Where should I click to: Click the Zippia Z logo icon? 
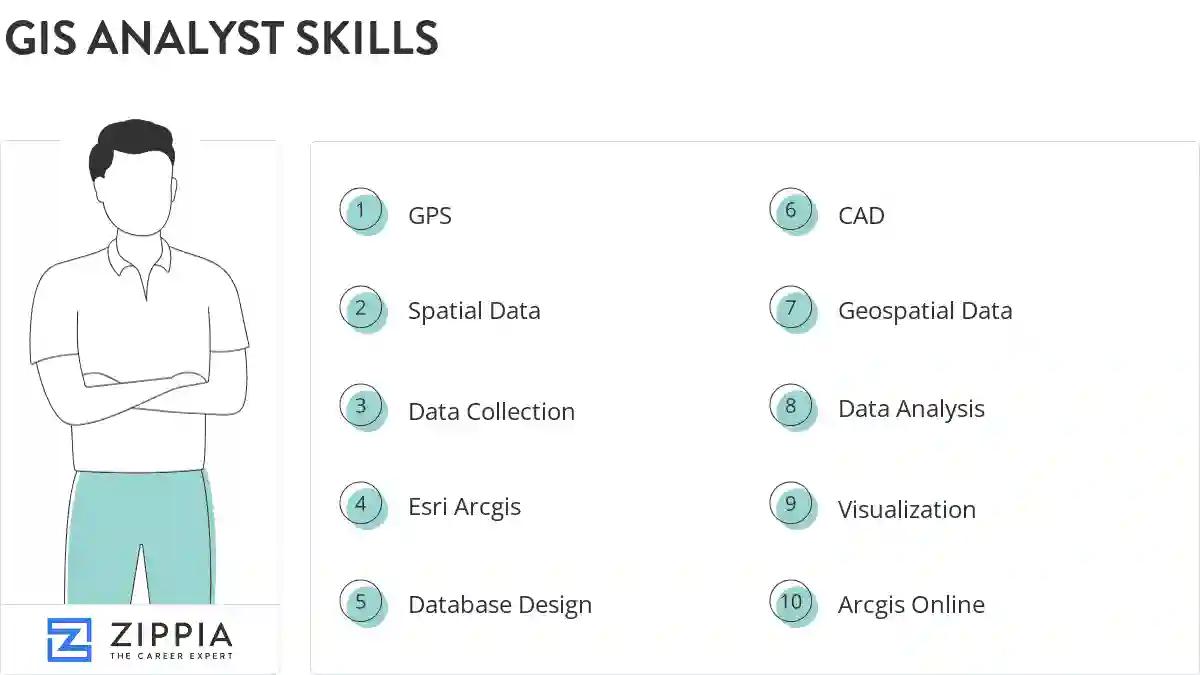click(69, 639)
